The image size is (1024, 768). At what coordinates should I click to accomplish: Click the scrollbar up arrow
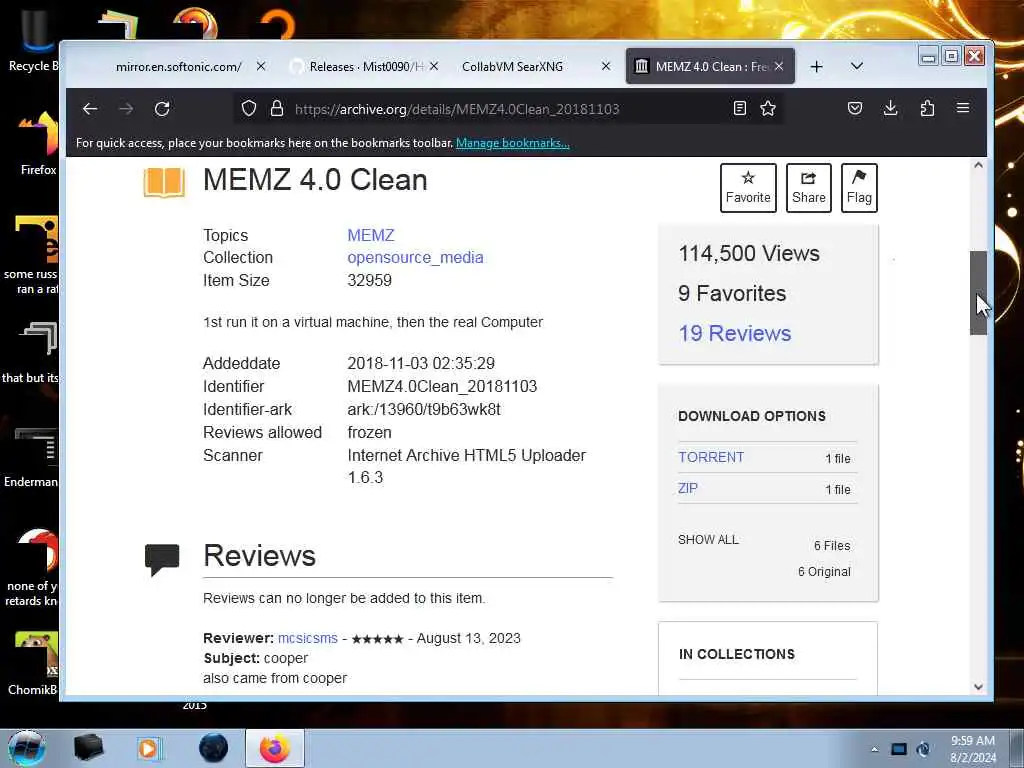pos(978,165)
